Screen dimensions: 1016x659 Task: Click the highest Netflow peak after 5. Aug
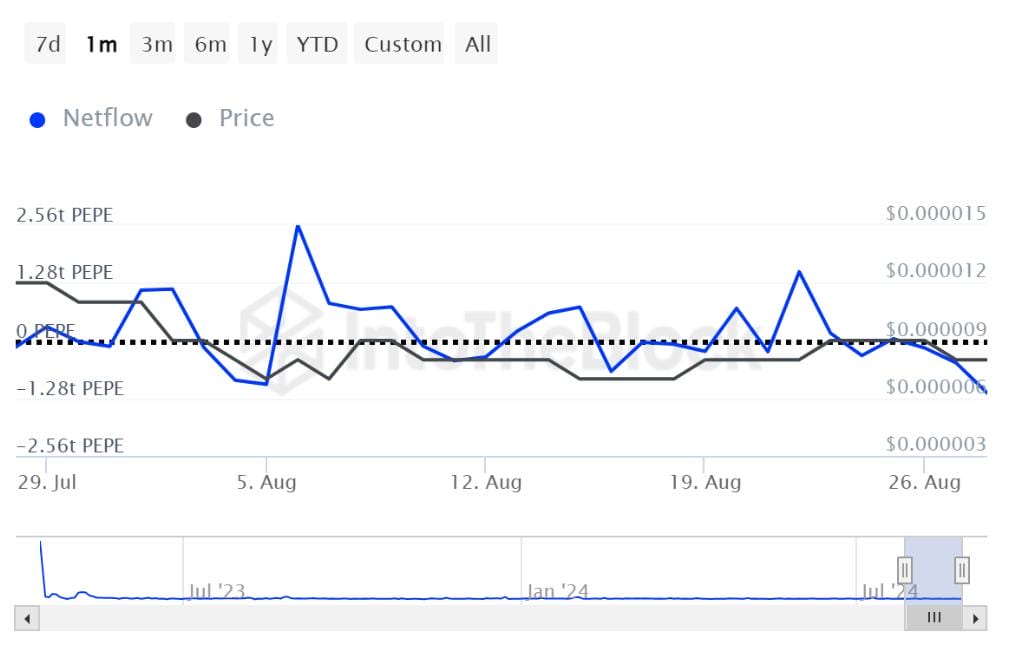click(298, 226)
